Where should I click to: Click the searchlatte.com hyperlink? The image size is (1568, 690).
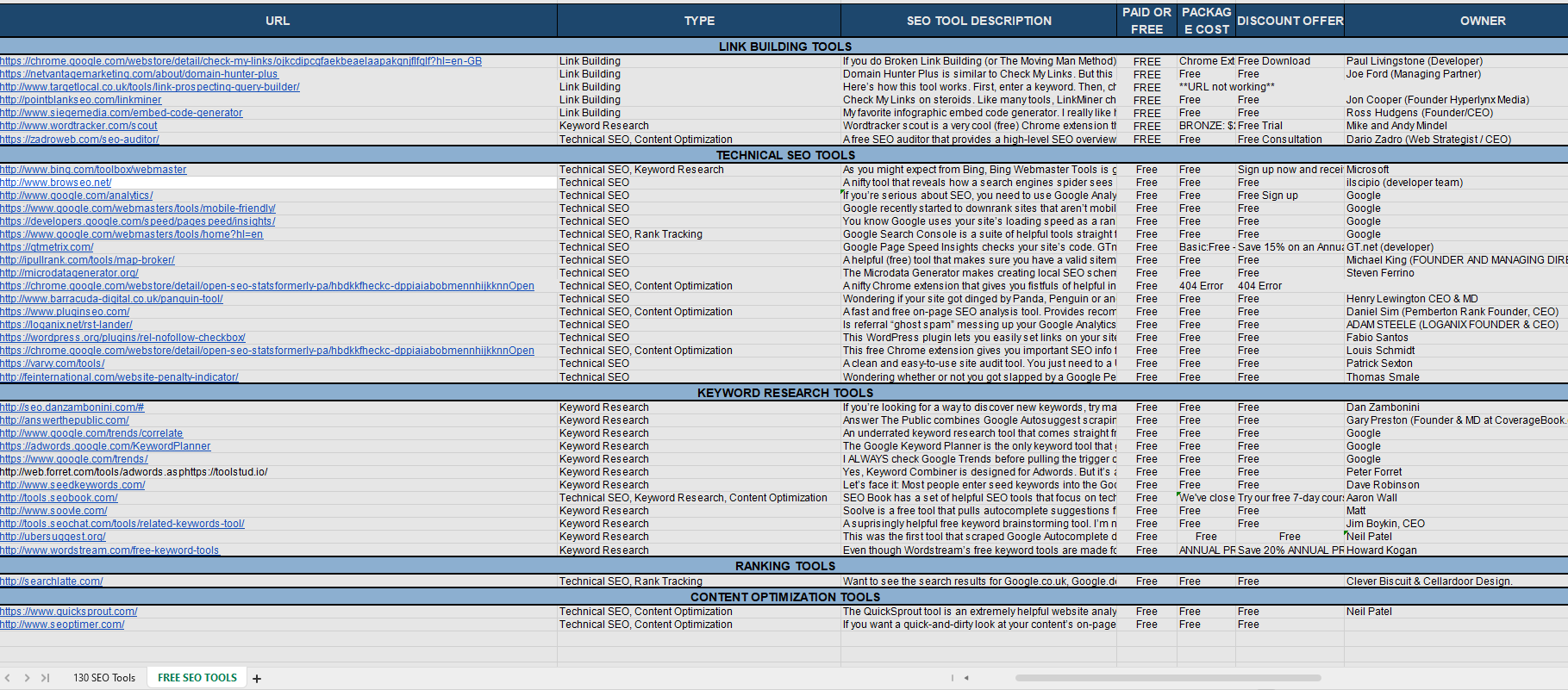(x=52, y=581)
